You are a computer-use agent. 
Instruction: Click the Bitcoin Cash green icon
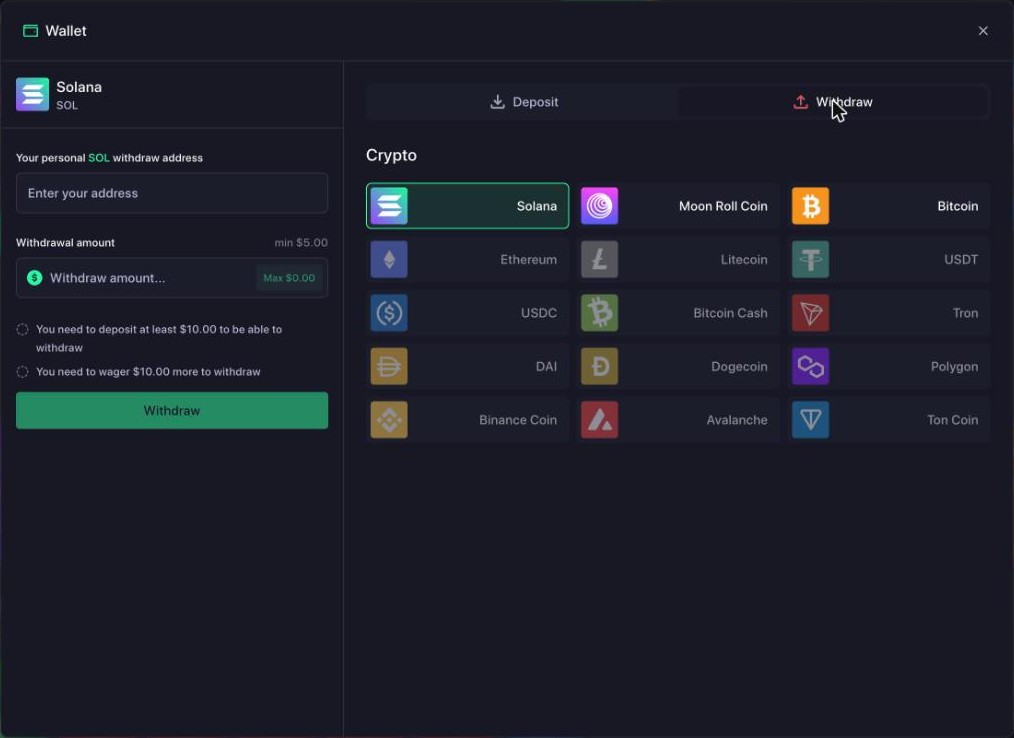coord(599,313)
